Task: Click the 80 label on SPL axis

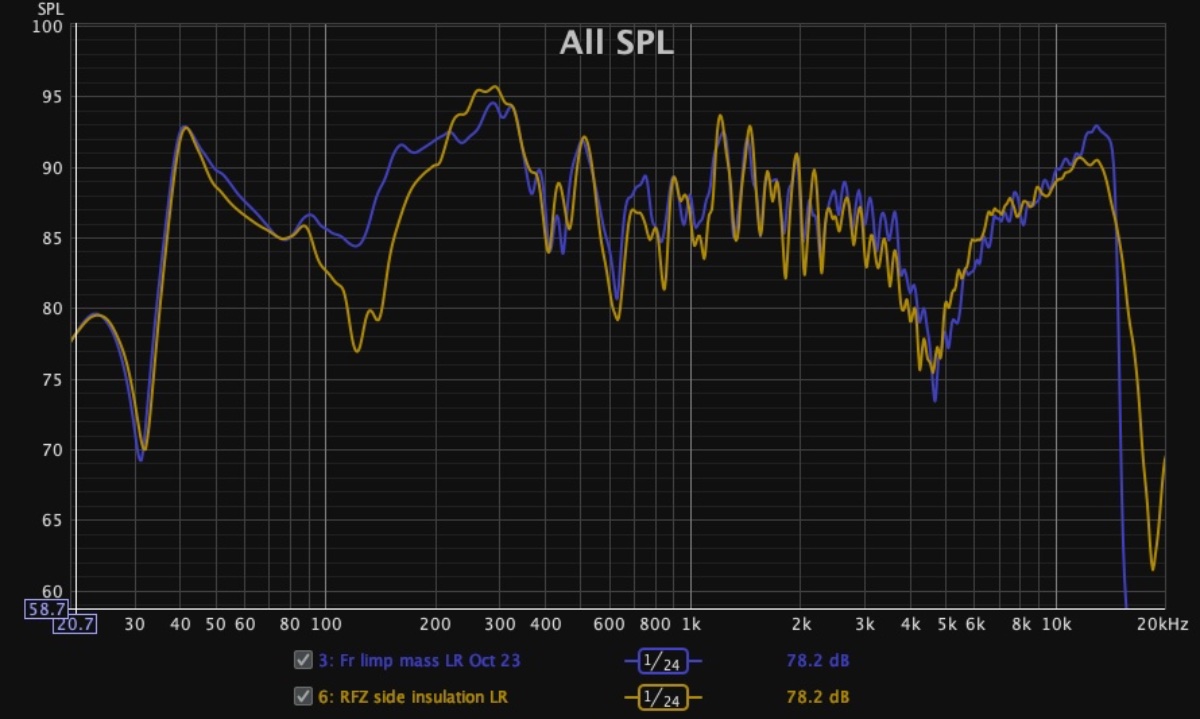Action: [54, 309]
